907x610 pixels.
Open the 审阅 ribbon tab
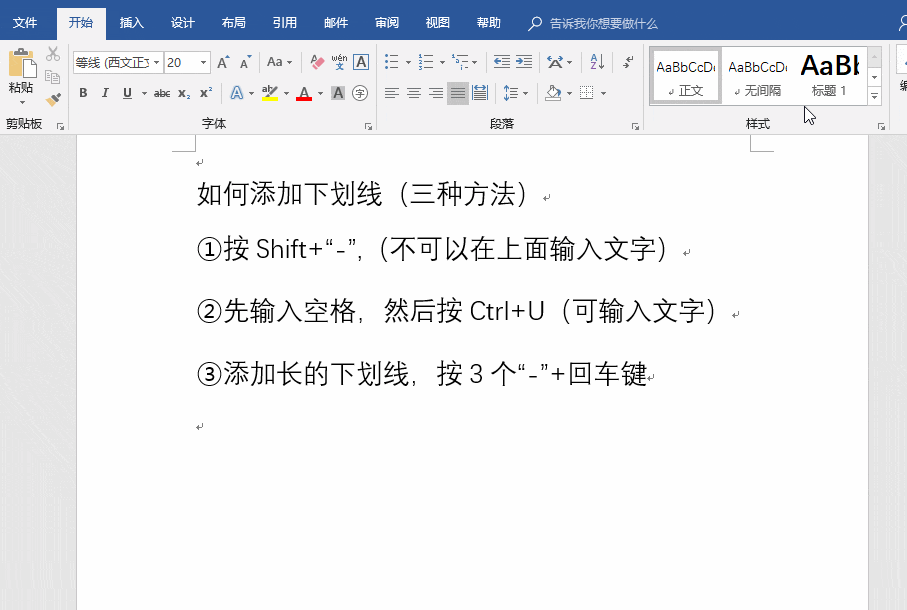point(386,23)
